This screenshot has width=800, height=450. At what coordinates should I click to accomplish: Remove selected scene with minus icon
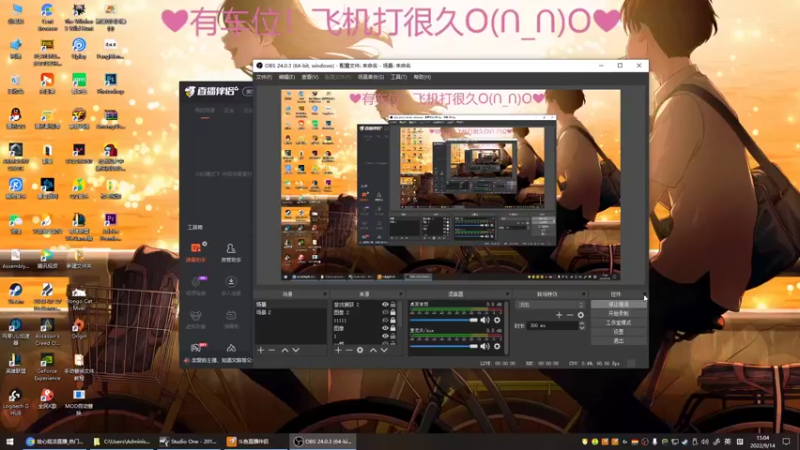[271, 350]
